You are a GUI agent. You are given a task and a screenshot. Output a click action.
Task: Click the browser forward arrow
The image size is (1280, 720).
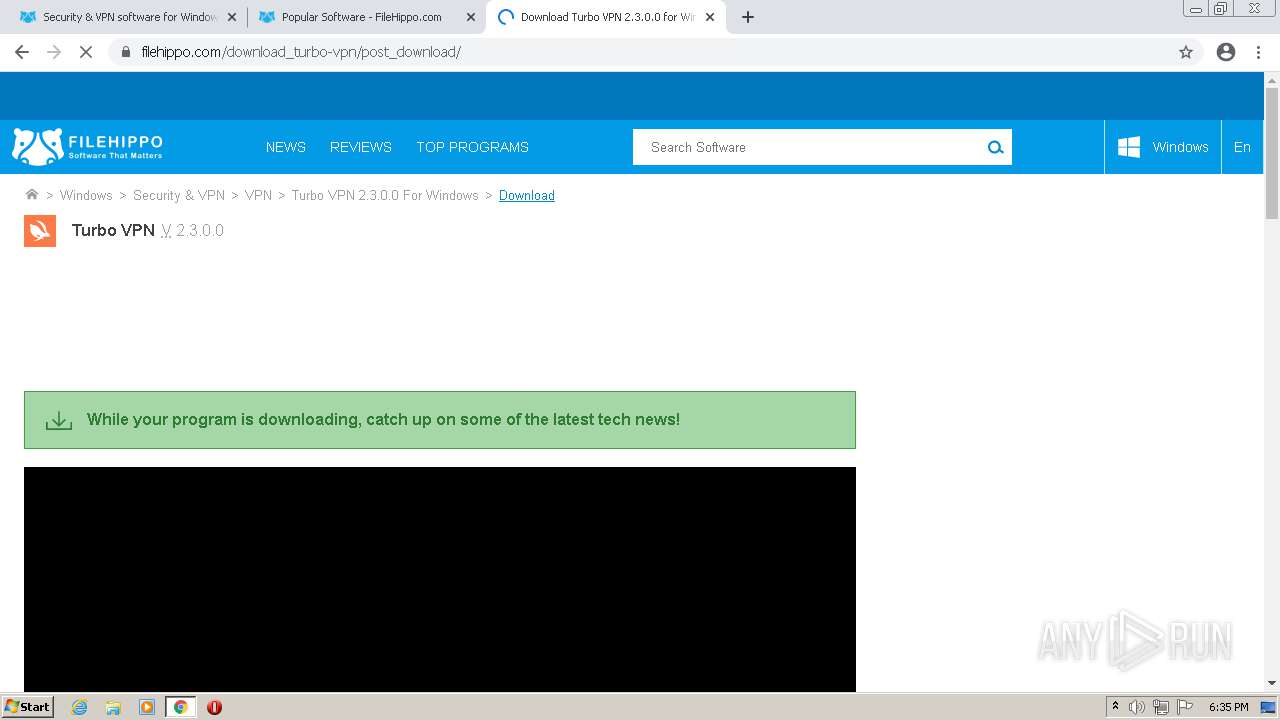click(54, 52)
